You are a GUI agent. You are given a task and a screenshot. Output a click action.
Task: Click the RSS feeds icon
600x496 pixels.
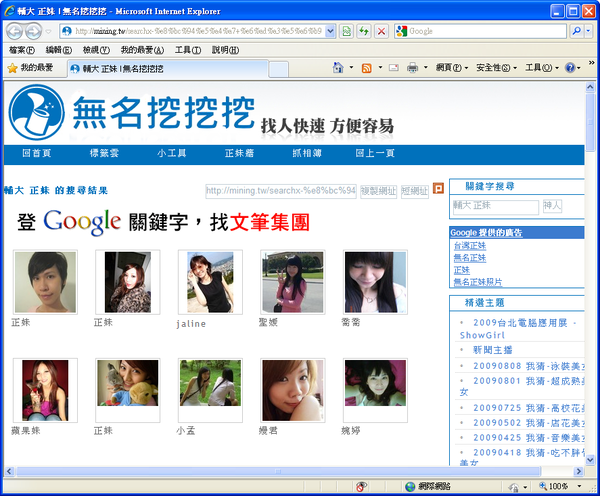[367, 68]
